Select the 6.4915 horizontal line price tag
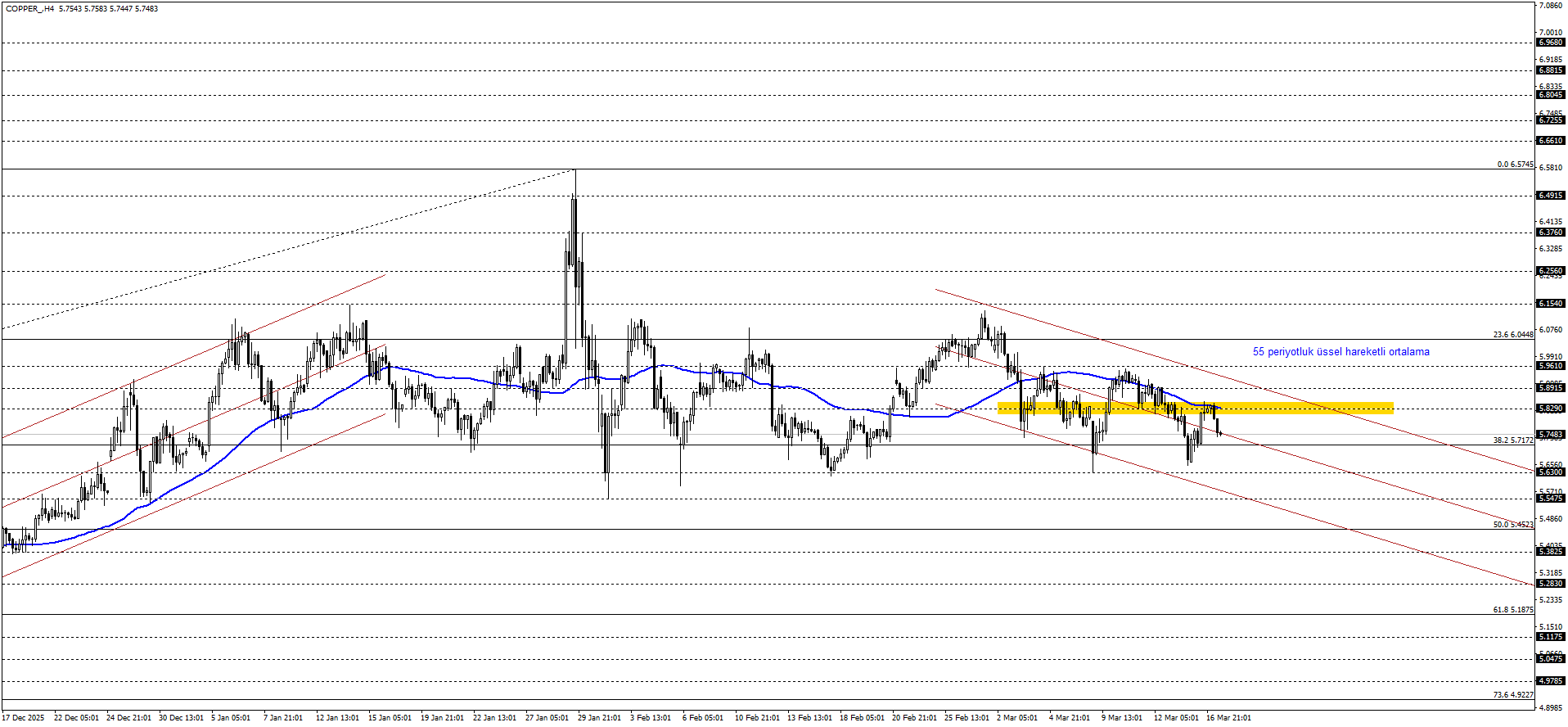 [x=1550, y=196]
